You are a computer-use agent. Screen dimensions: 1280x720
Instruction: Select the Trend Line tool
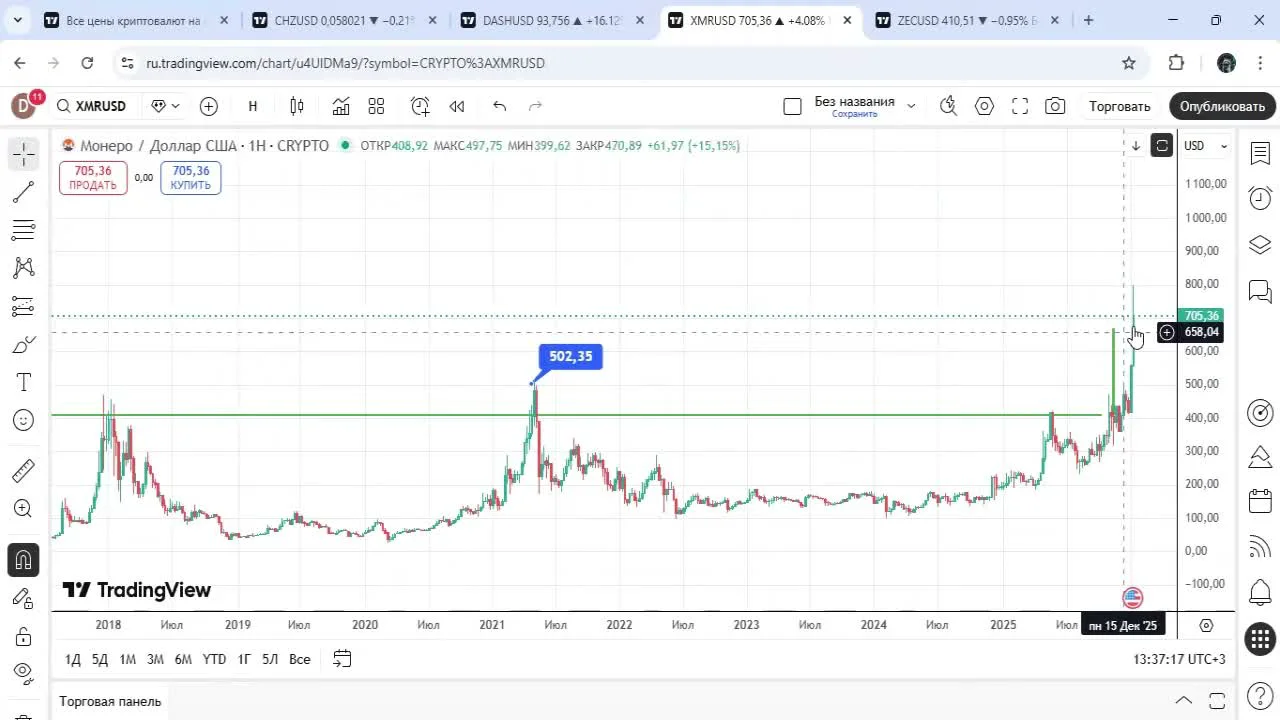tap(22, 192)
